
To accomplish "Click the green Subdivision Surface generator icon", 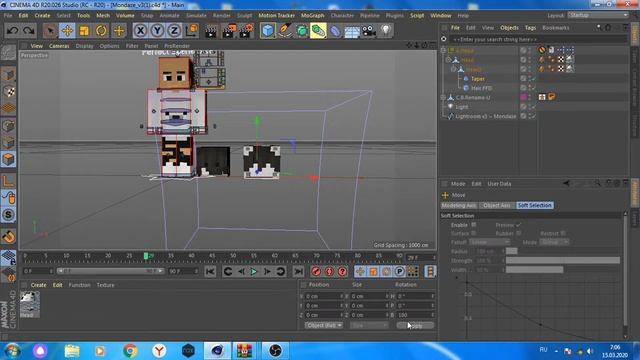I will coord(302,31).
